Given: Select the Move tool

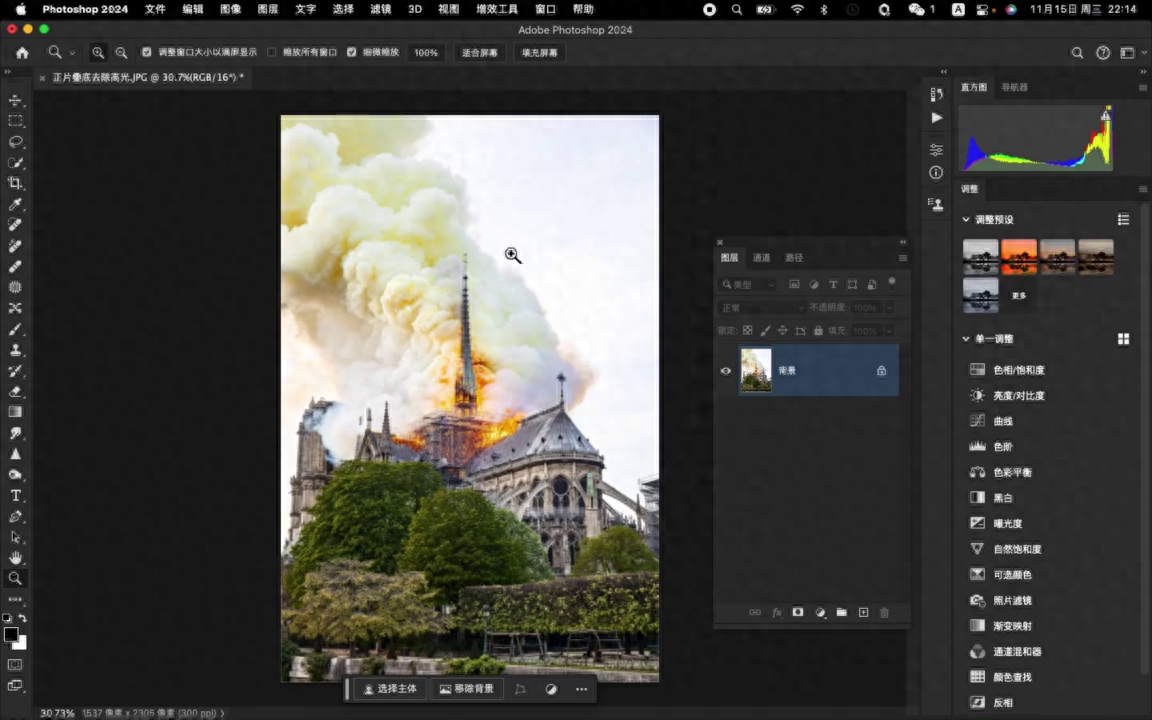Looking at the screenshot, I should [15, 100].
